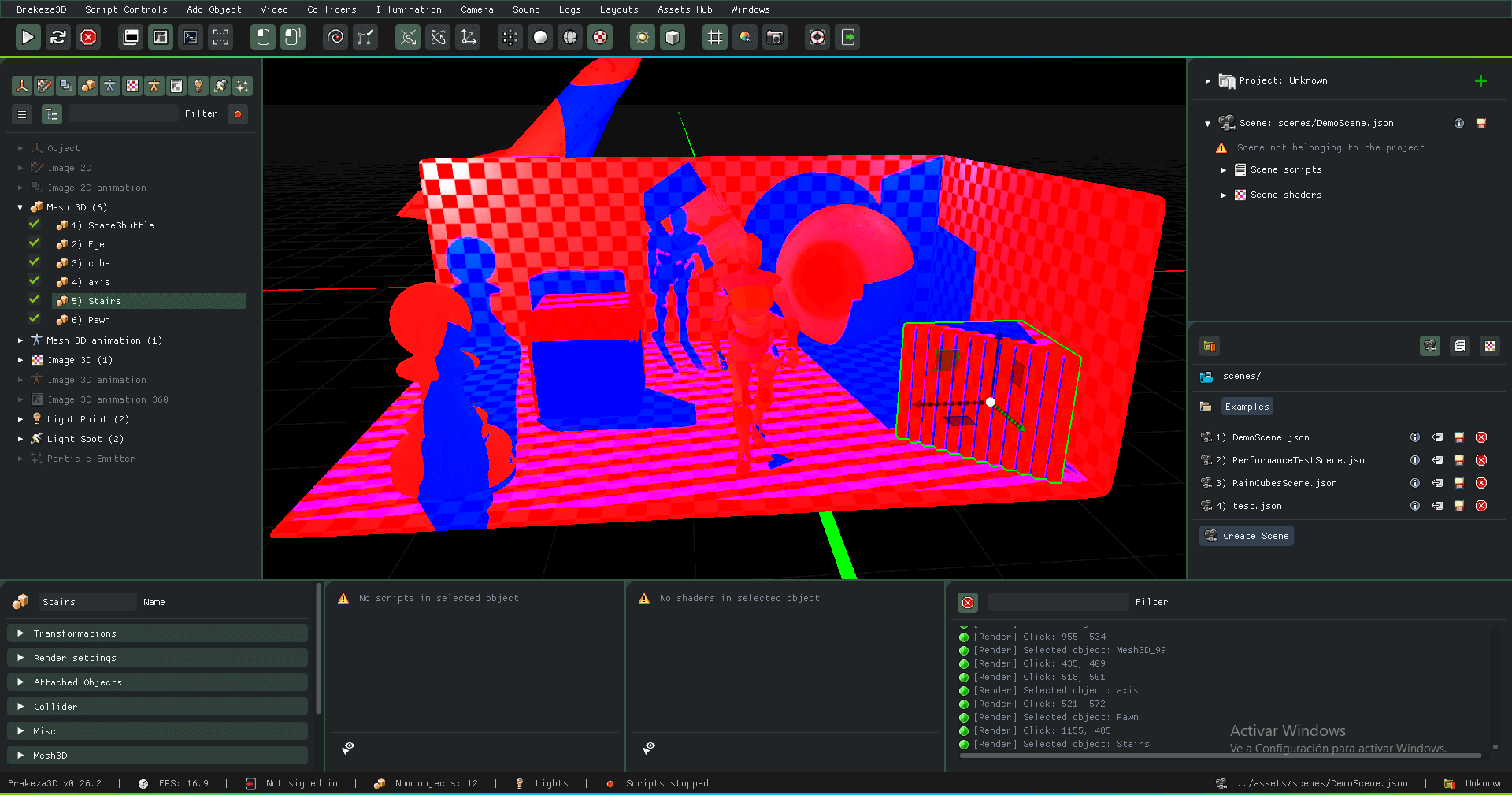Open the Illumination menu
The width and height of the screenshot is (1512, 795).
point(408,9)
